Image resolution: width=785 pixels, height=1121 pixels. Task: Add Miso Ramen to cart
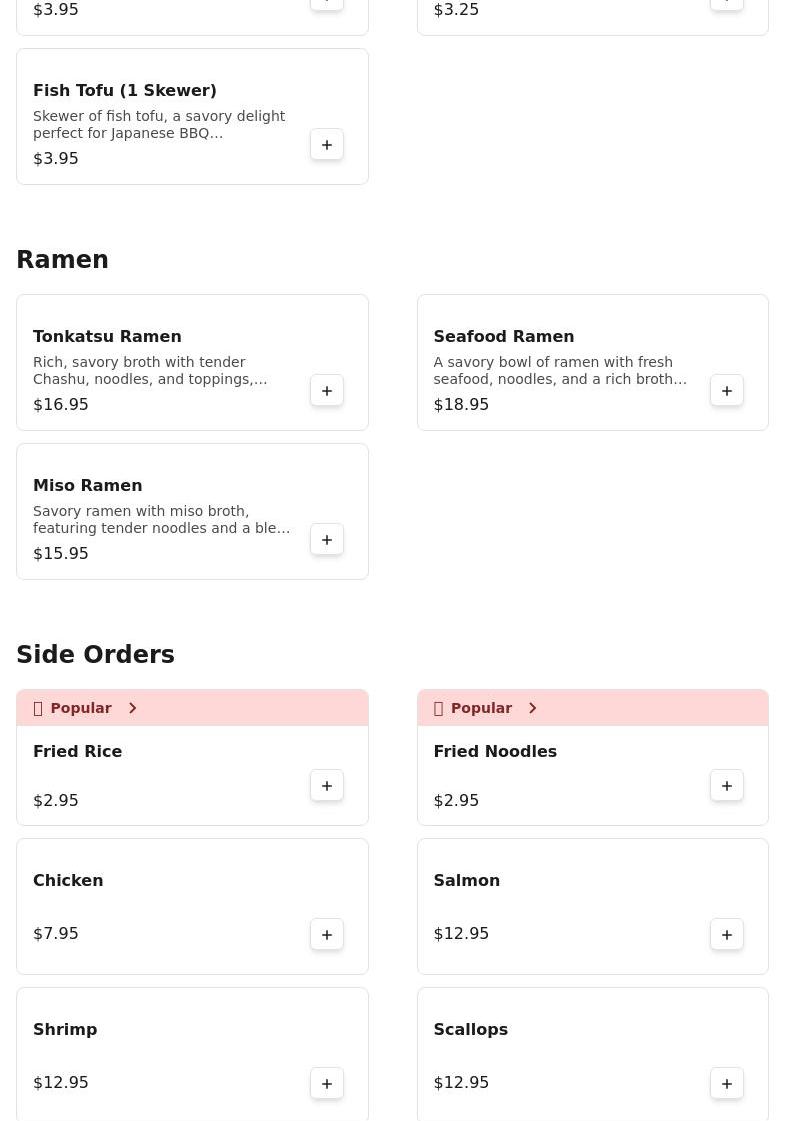point(327,540)
